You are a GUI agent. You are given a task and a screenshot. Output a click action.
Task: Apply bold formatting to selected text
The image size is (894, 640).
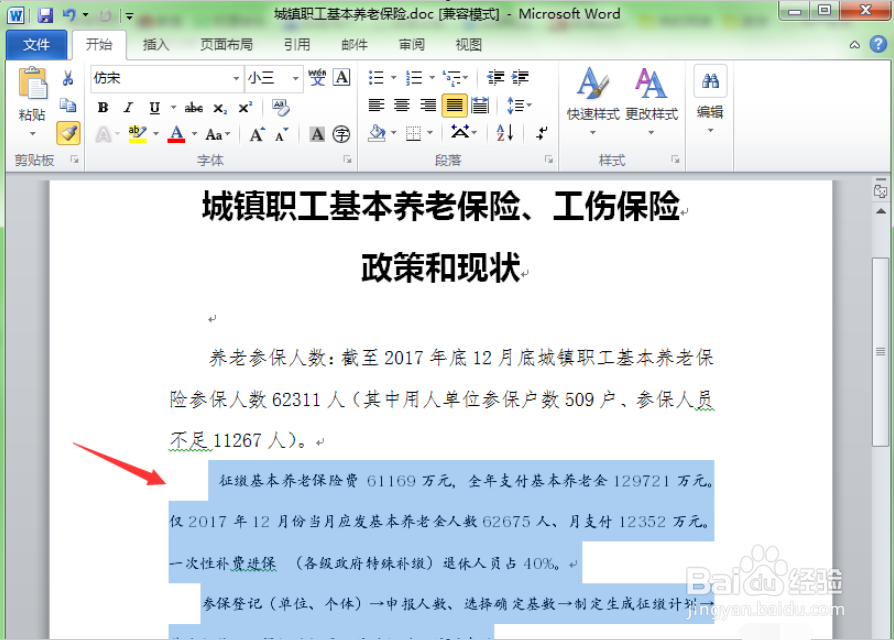(x=102, y=108)
